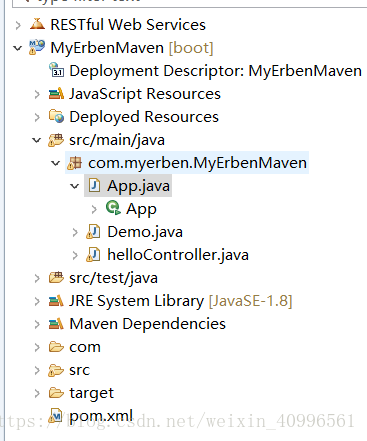Expand the target folder

point(37,393)
